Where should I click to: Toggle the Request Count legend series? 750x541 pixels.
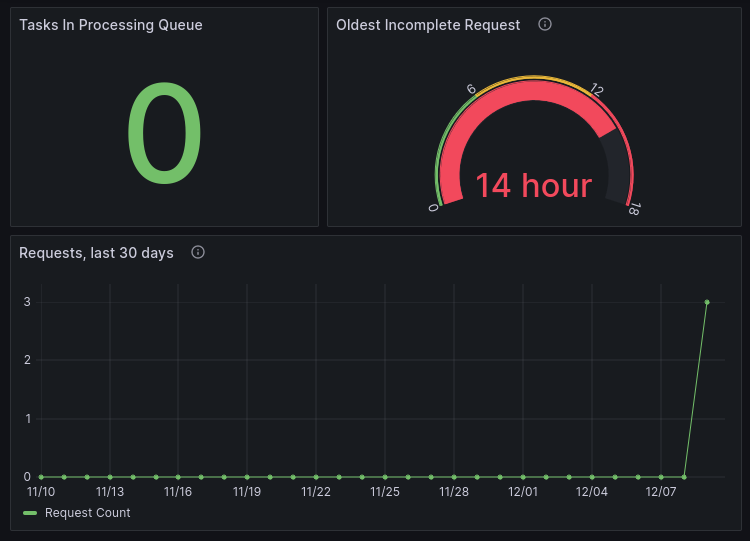pyautogui.click(x=88, y=513)
